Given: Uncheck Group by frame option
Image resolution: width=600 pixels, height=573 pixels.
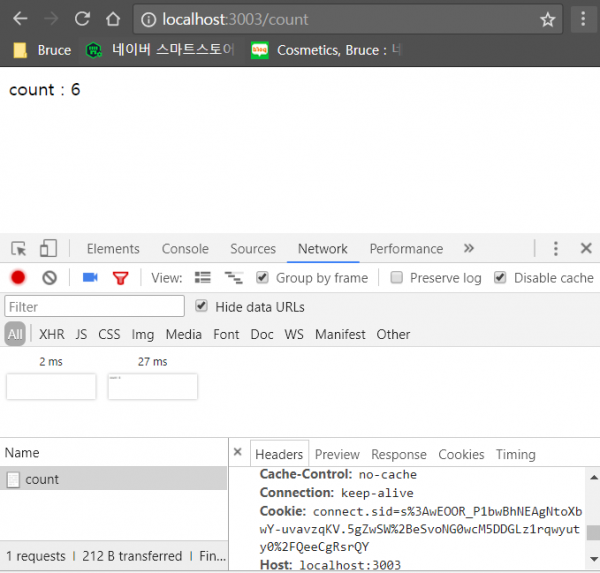Looking at the screenshot, I should (x=263, y=278).
